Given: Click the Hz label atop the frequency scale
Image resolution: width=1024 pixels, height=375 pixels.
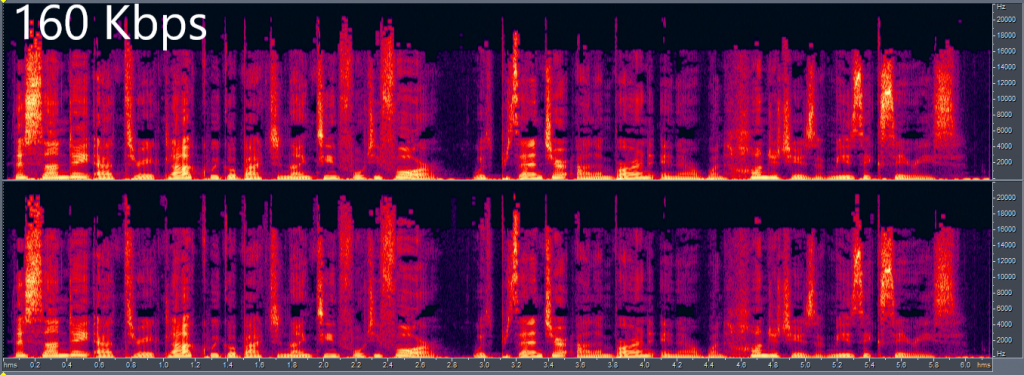Looking at the screenshot, I should point(1000,7).
